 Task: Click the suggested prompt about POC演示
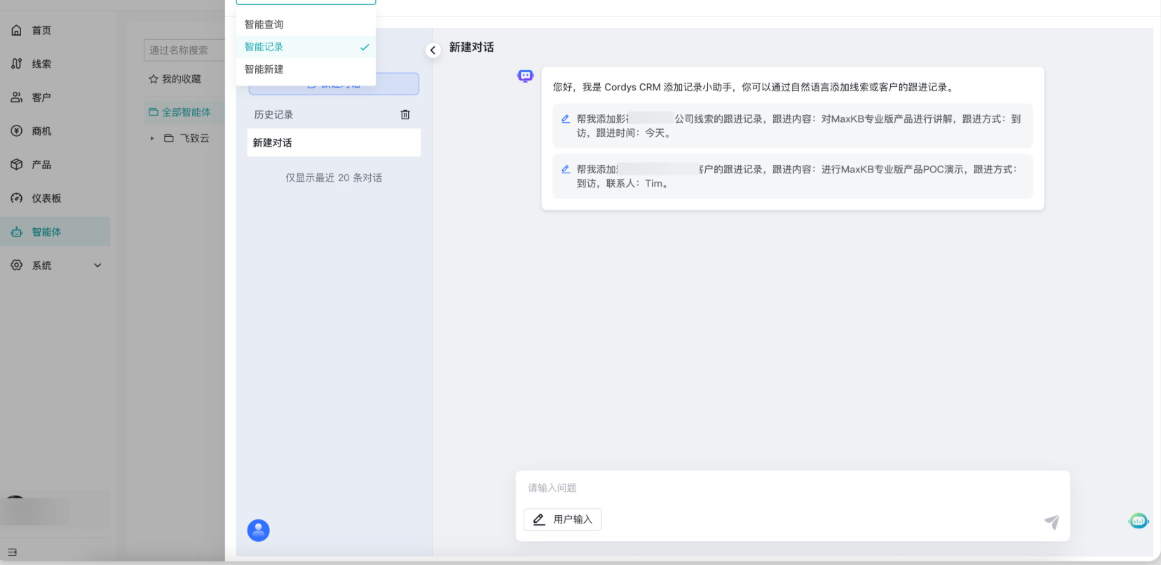coord(792,176)
